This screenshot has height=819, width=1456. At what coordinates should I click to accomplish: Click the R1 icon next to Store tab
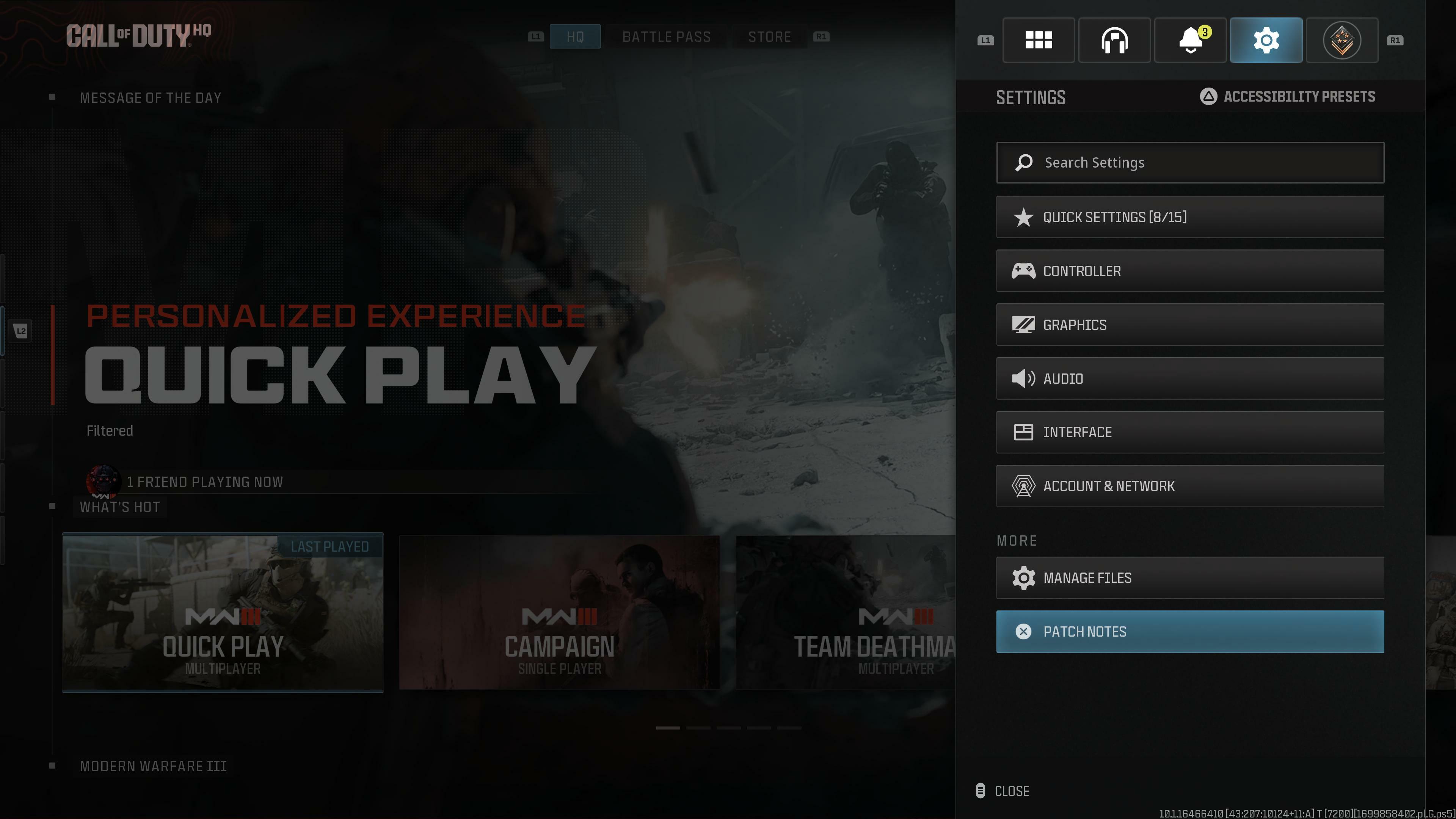tap(821, 36)
